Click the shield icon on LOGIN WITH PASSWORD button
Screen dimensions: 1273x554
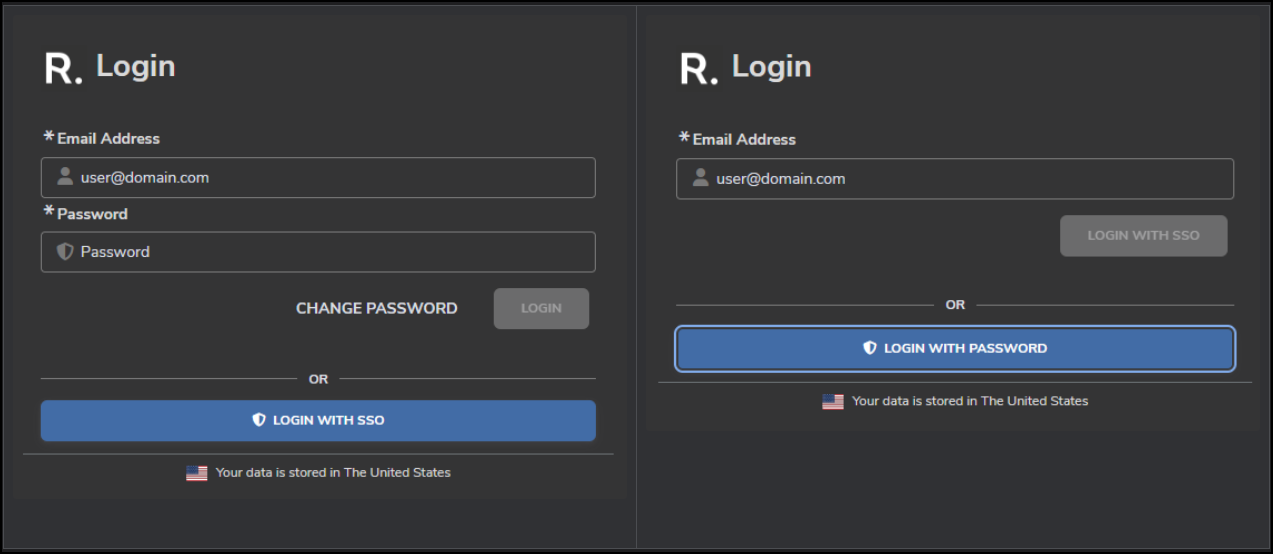[870, 348]
